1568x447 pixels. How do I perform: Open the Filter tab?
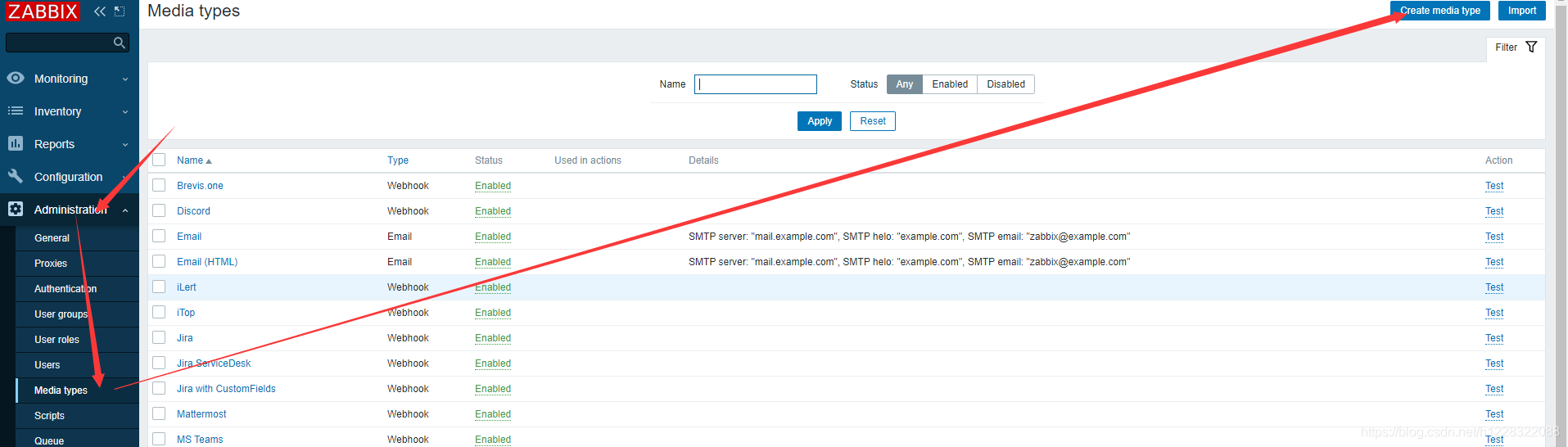pos(1516,47)
